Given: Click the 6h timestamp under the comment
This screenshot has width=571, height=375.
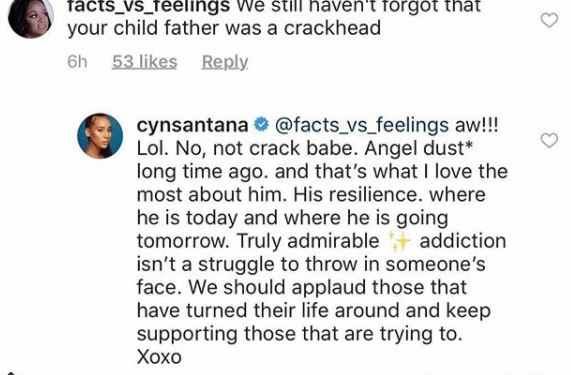Looking at the screenshot, I should [77, 62].
